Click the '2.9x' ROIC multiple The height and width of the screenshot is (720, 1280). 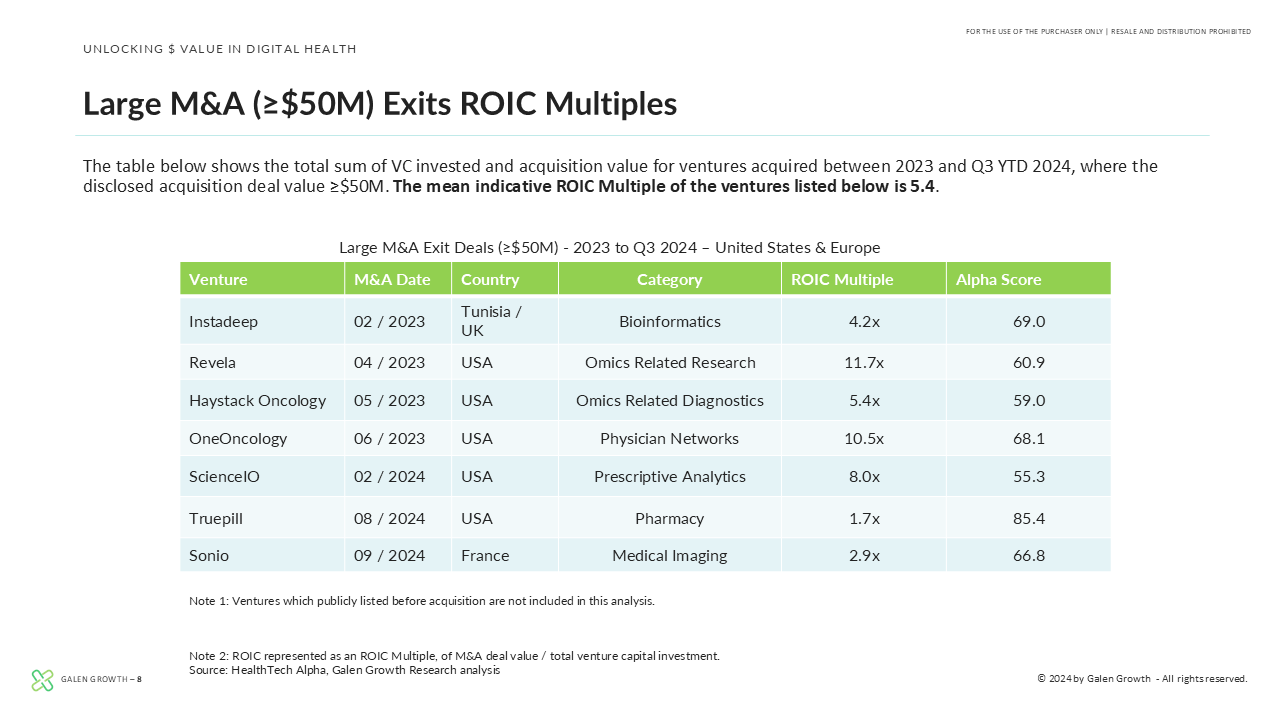(864, 555)
